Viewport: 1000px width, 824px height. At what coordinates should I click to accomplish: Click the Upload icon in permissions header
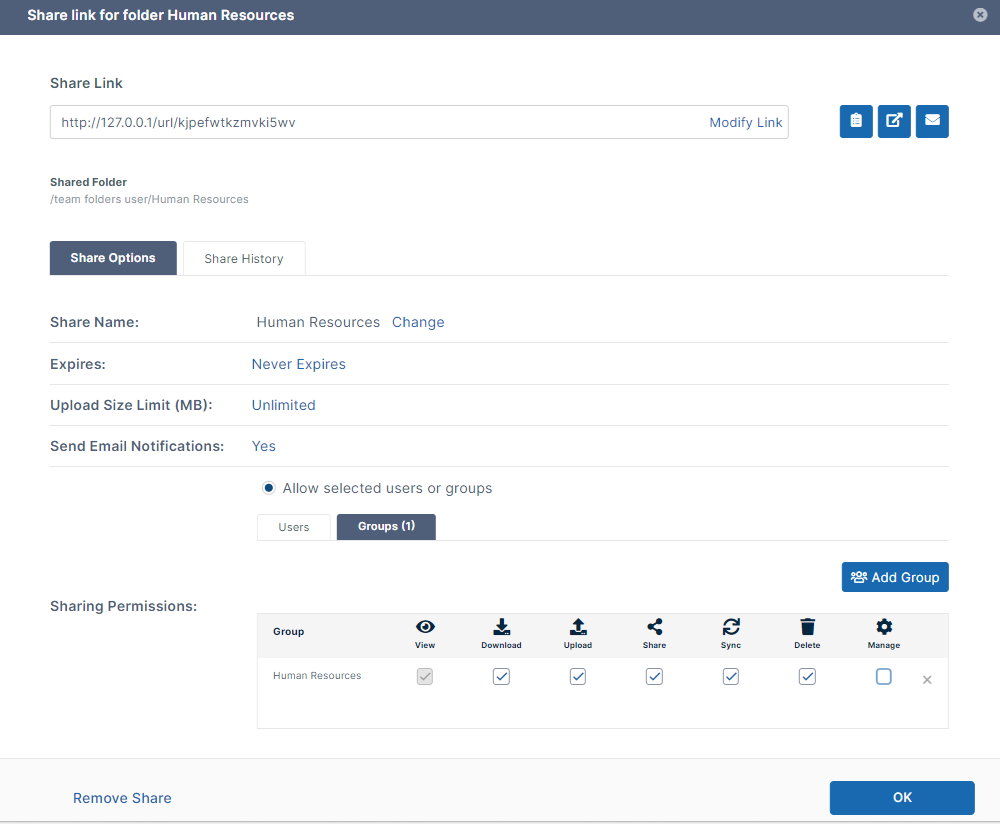click(x=578, y=627)
